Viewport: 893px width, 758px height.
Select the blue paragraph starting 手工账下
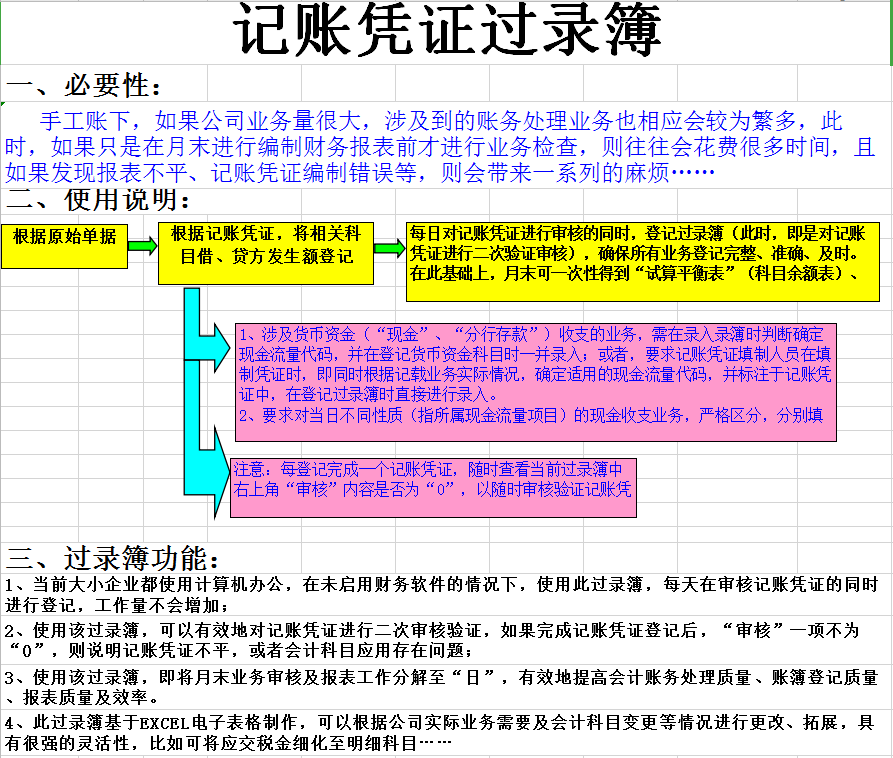(440, 147)
